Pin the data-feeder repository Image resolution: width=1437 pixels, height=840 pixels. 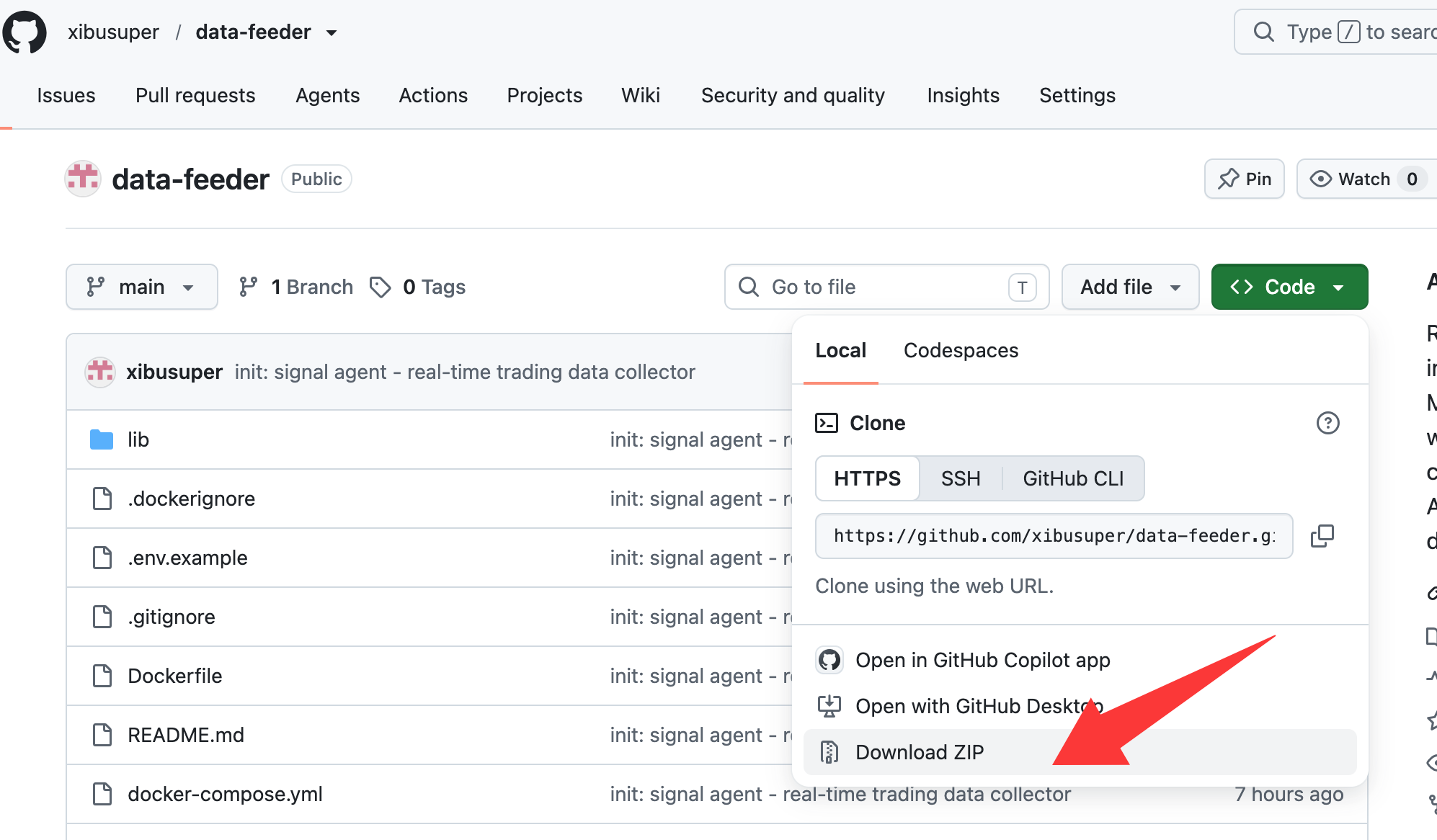pos(1244,179)
